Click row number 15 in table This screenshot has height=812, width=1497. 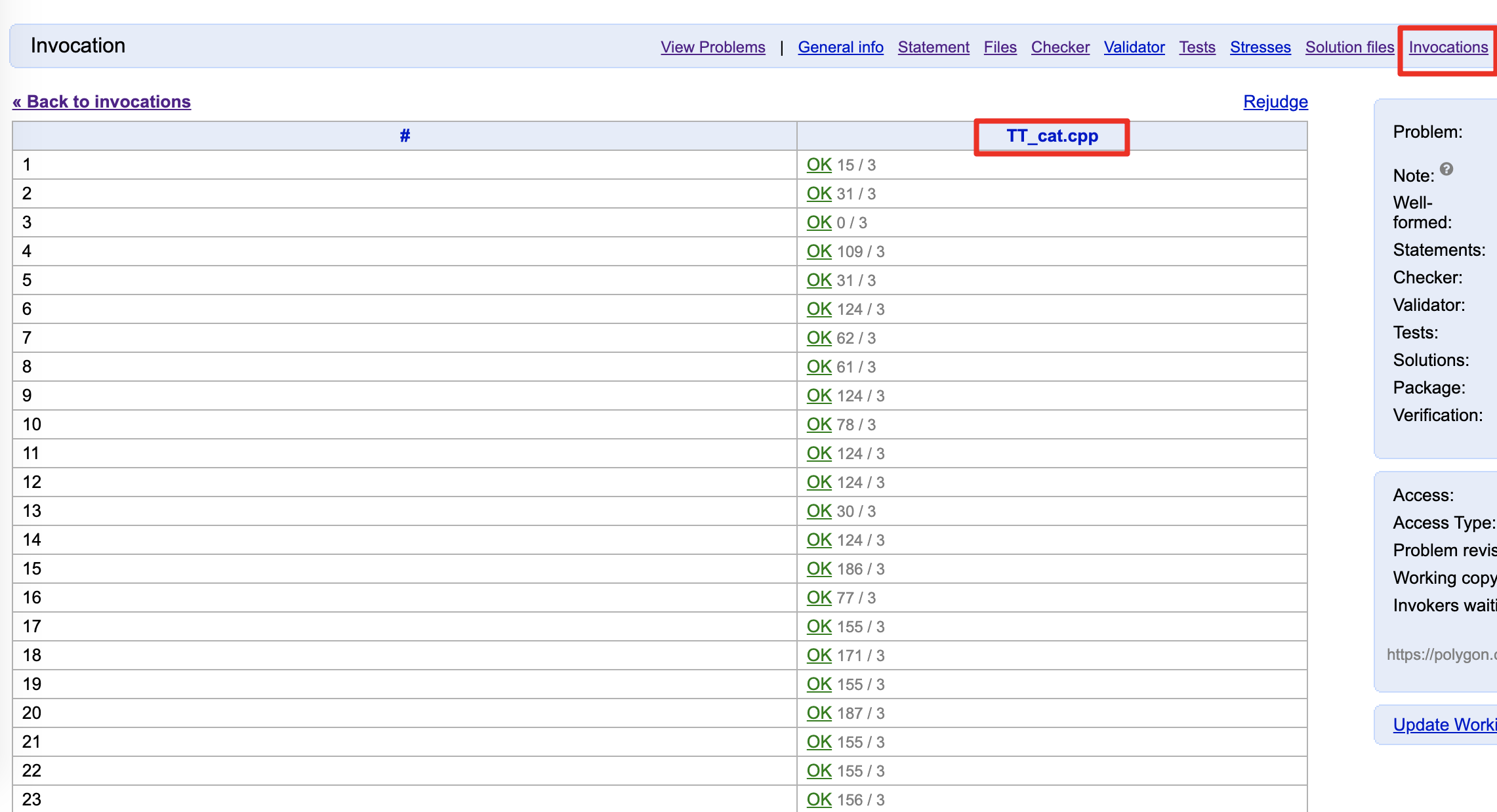point(31,569)
